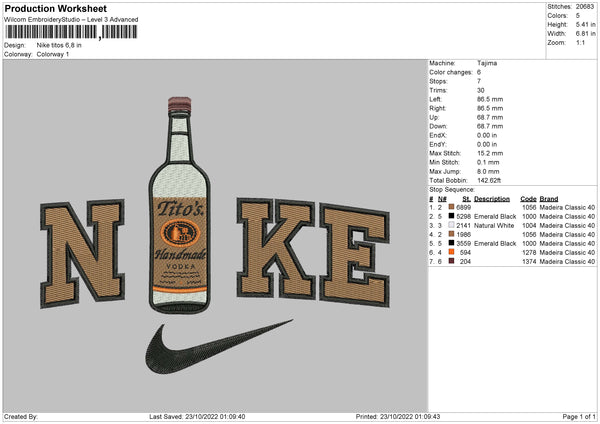Click the black swatch in stop row 5
600x424 pixels.
(451, 243)
